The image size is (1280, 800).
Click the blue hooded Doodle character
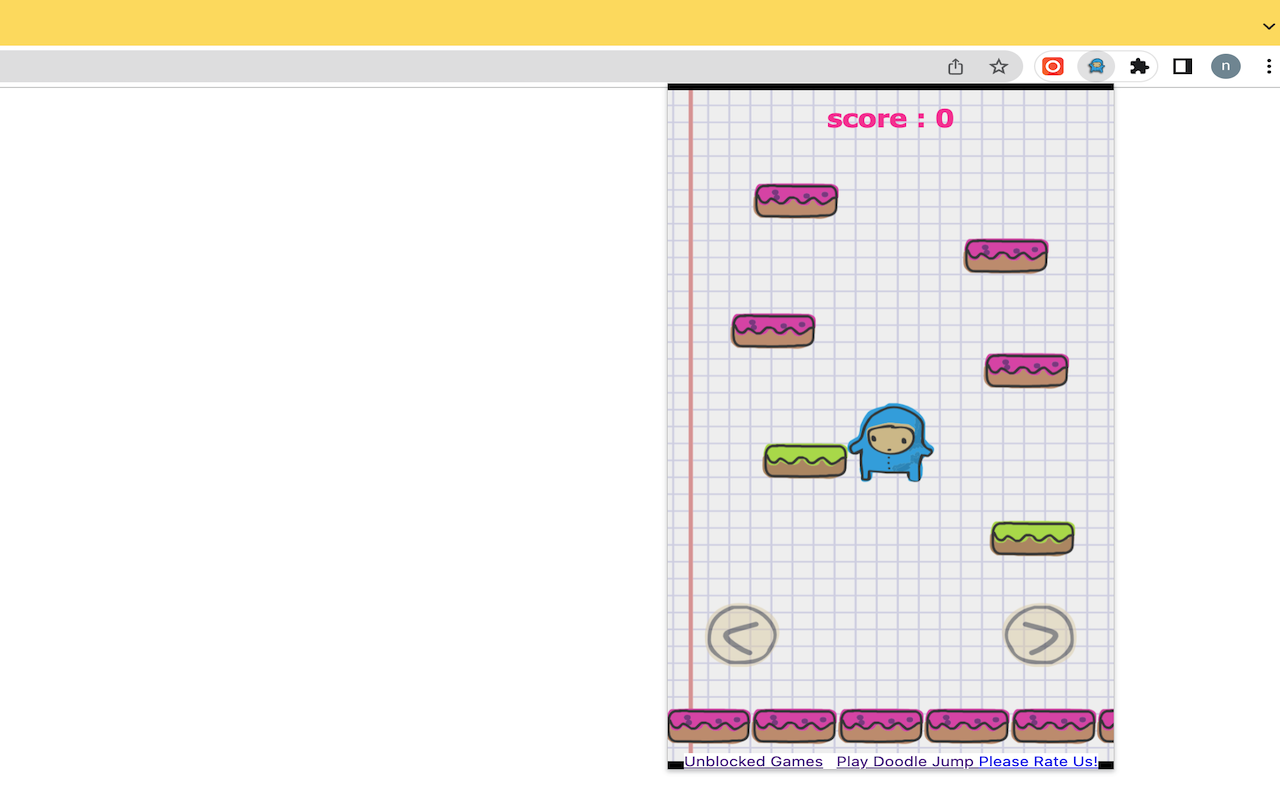coord(891,443)
